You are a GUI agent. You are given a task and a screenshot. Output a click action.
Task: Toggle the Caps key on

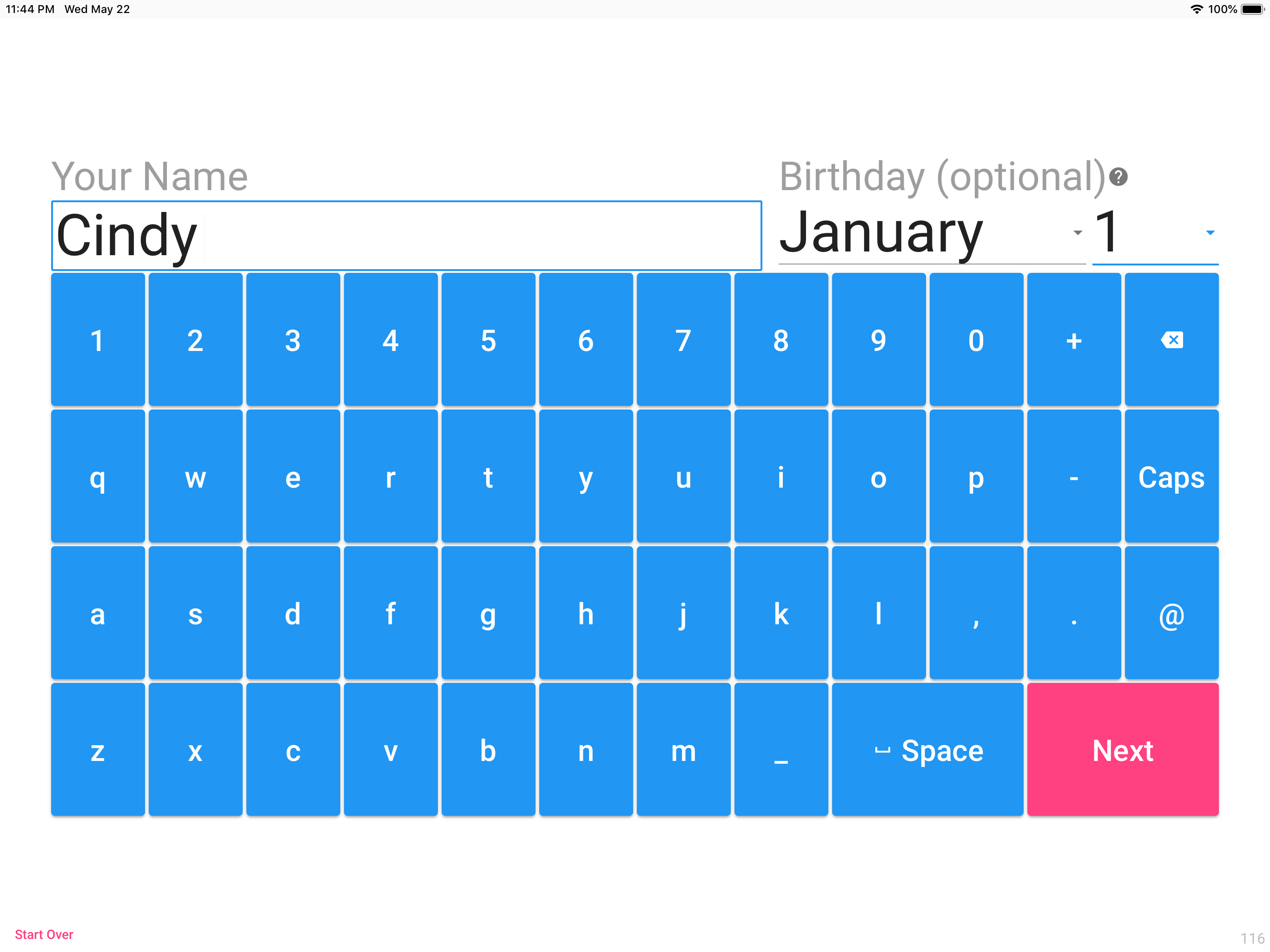[x=1171, y=476]
